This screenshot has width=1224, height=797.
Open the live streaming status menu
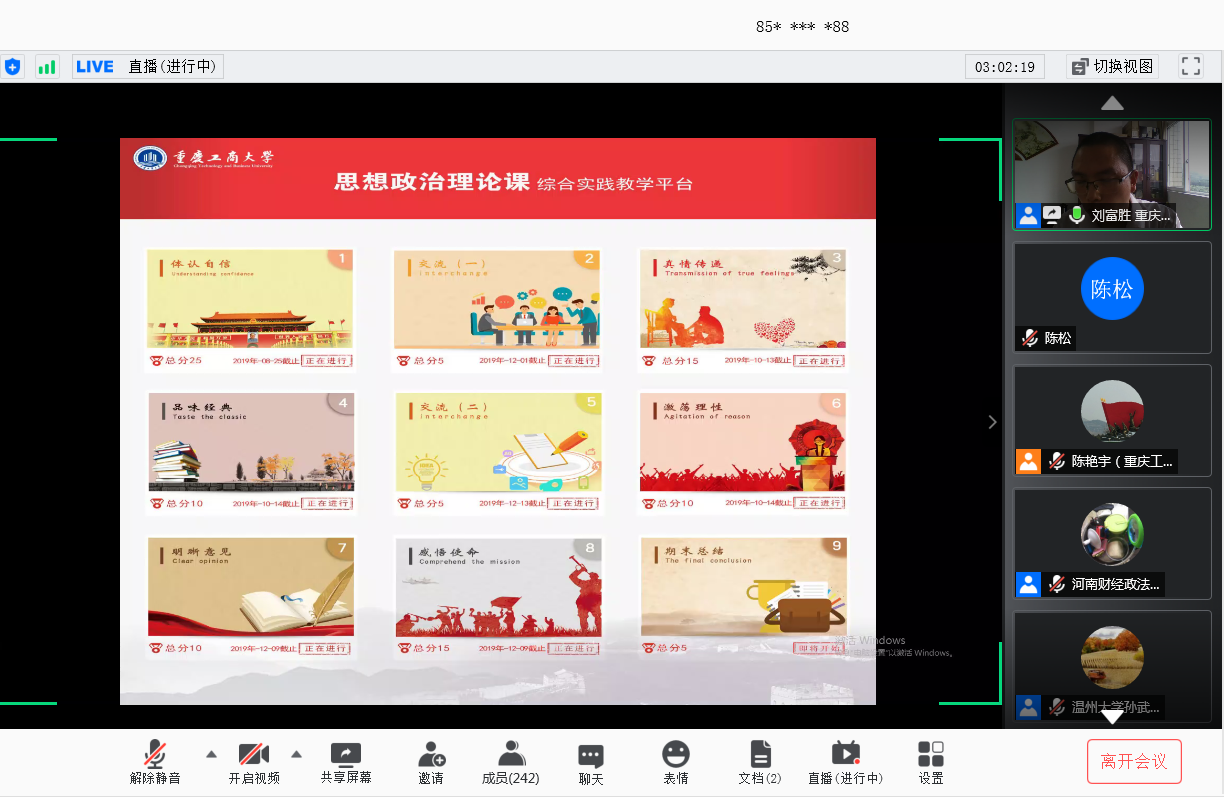[x=846, y=763]
